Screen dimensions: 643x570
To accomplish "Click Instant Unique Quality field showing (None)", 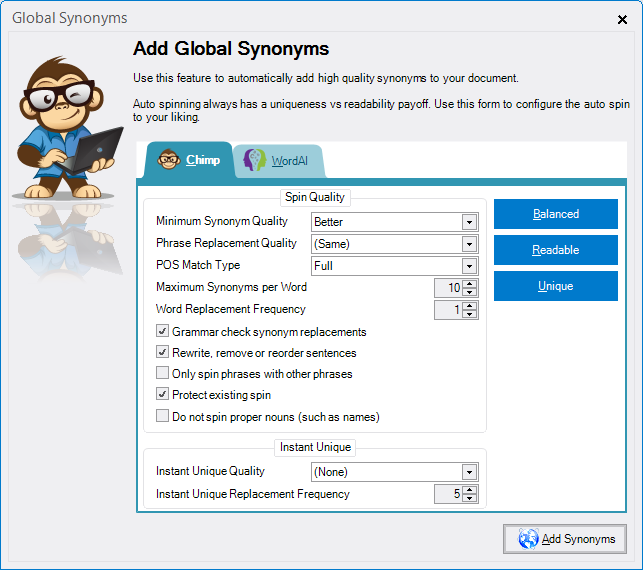I will [x=394, y=472].
